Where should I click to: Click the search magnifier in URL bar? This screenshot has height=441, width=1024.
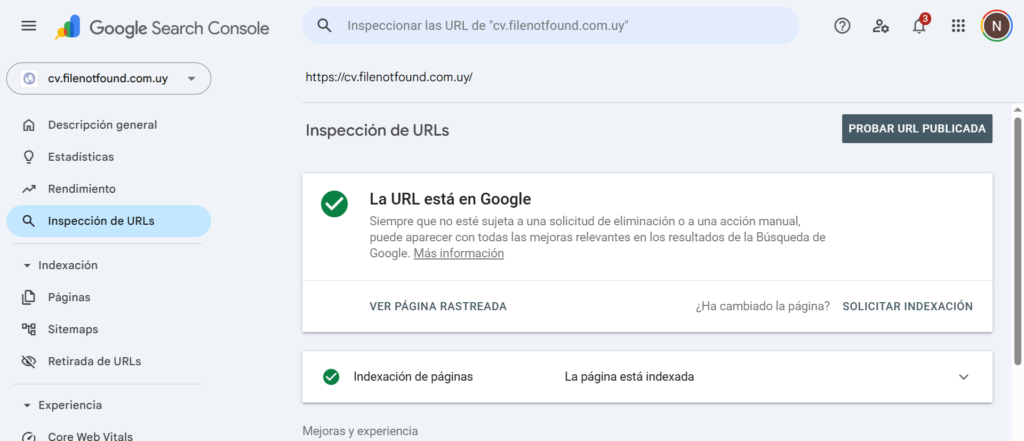(x=324, y=25)
